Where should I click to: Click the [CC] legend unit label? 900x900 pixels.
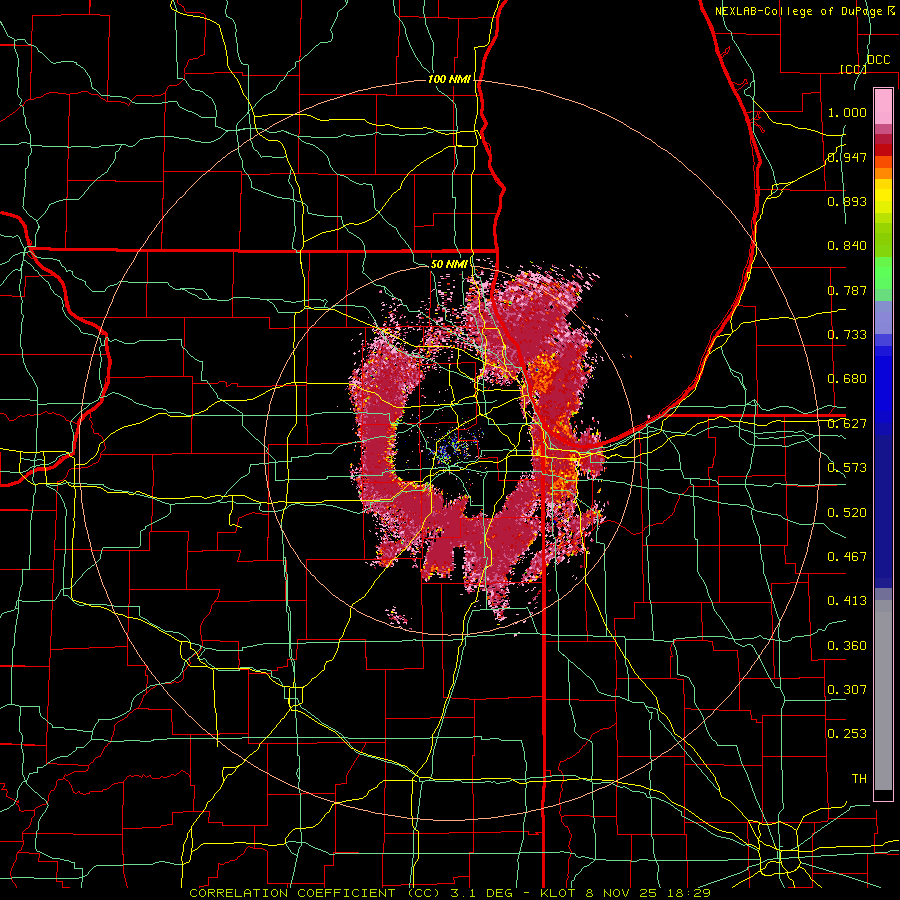(853, 69)
